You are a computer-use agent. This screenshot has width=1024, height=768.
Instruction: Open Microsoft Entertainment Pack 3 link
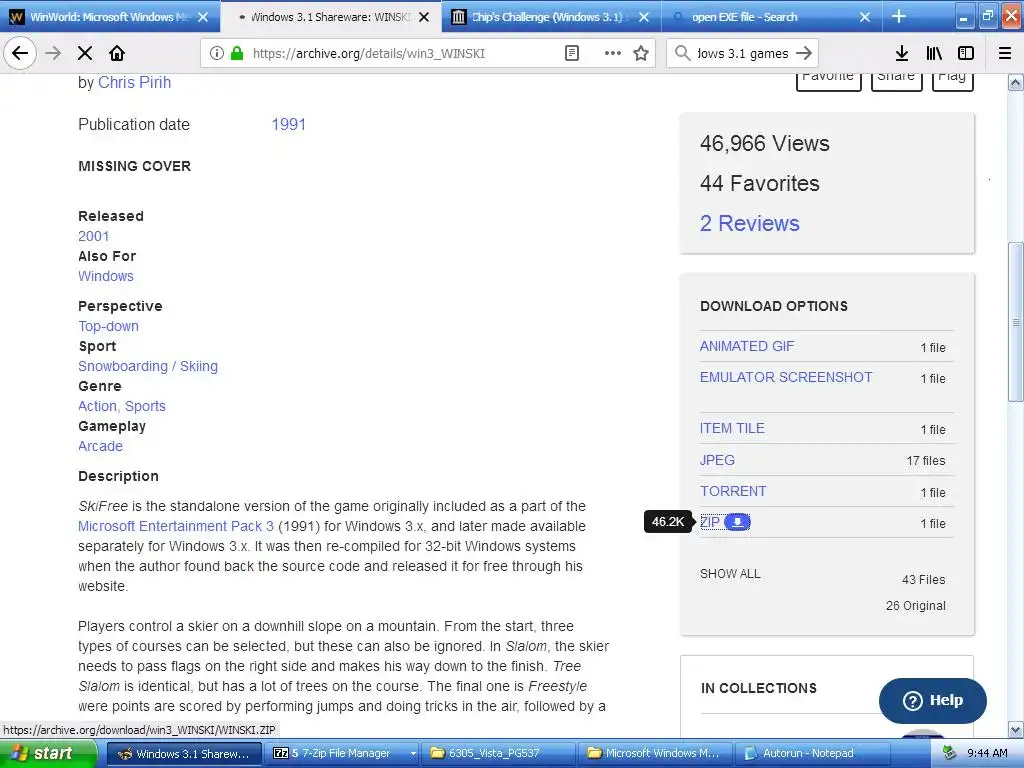click(x=176, y=526)
